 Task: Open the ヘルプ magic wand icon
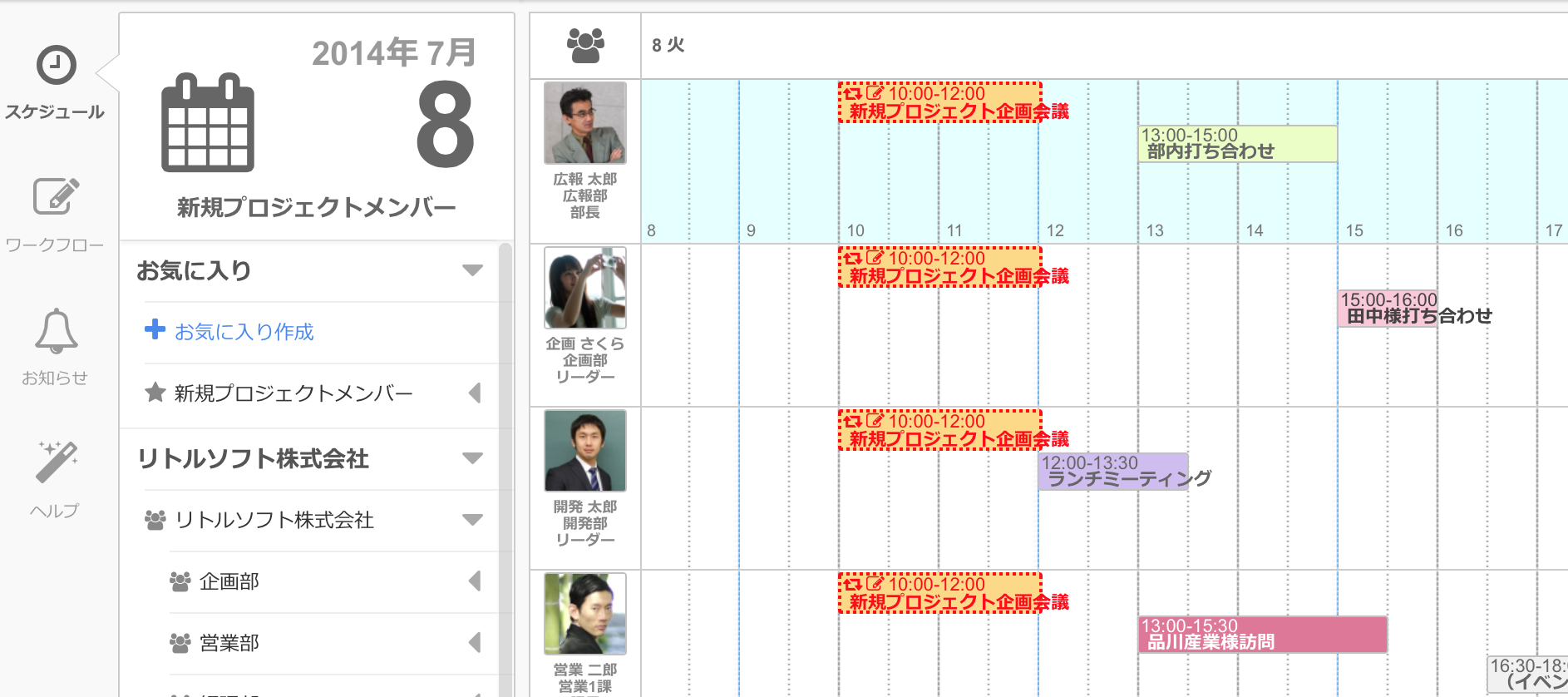pyautogui.click(x=56, y=462)
